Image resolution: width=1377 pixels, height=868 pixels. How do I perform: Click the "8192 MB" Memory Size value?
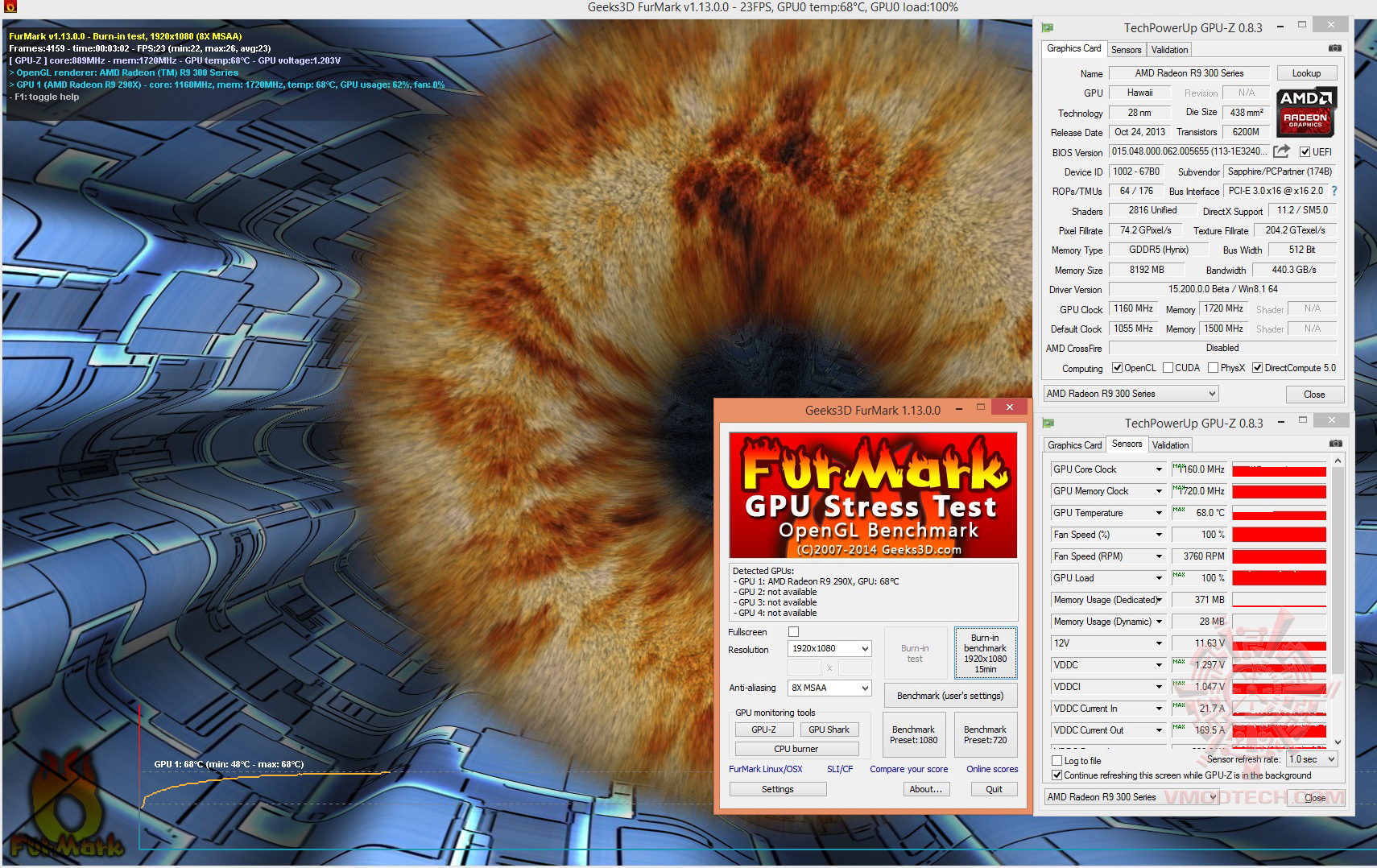point(1147,270)
